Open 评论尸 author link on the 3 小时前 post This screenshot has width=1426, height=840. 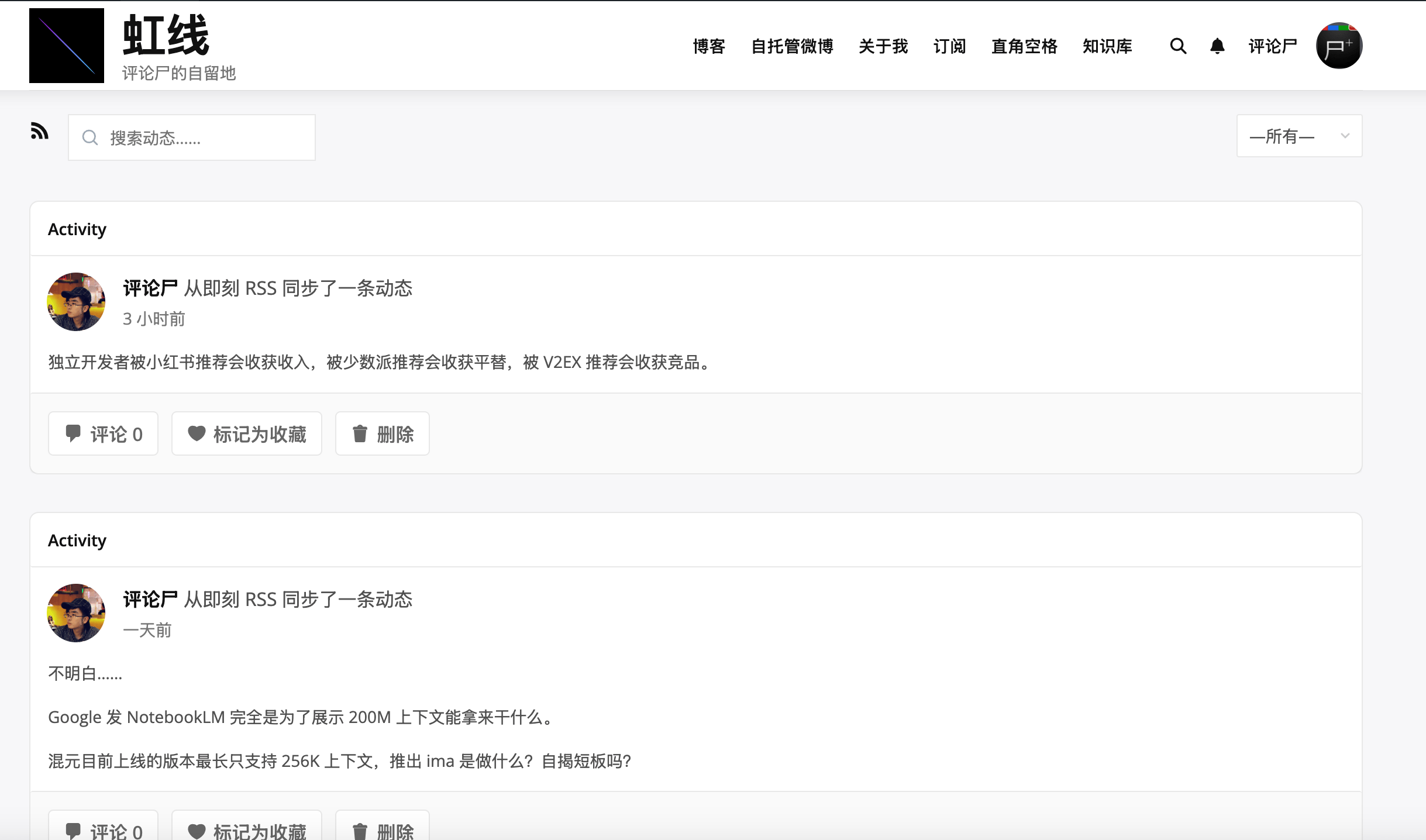point(150,288)
